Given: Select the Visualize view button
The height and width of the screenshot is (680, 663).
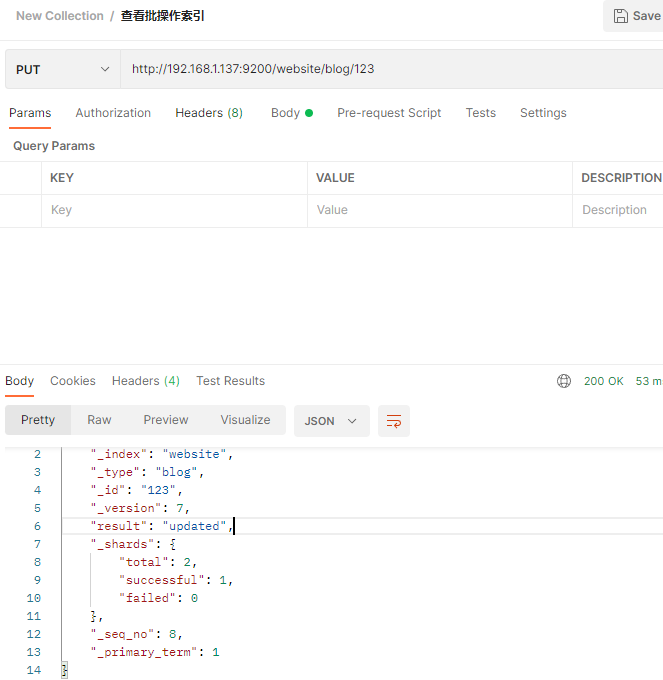Looking at the screenshot, I should 245,420.
